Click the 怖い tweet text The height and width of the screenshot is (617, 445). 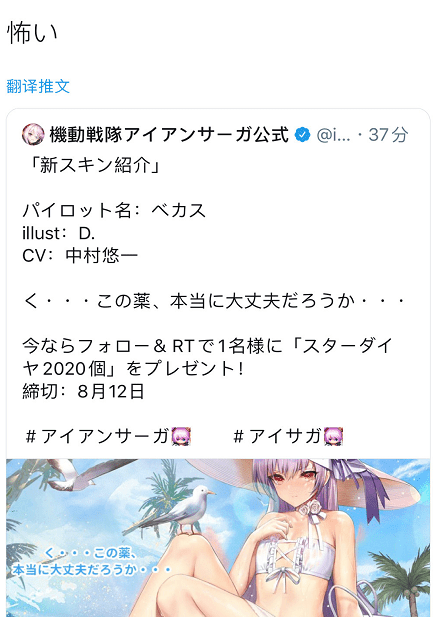(32, 33)
